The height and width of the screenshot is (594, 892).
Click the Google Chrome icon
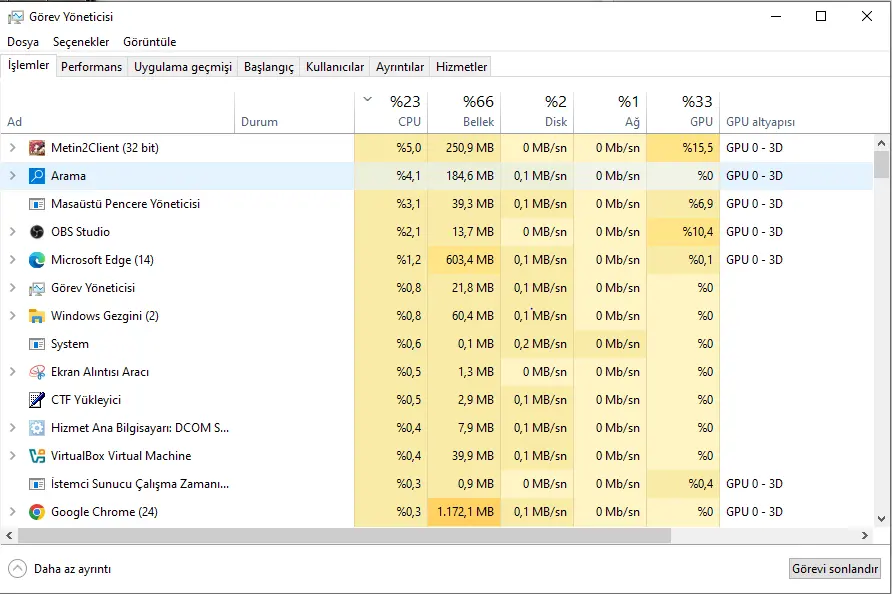36,512
